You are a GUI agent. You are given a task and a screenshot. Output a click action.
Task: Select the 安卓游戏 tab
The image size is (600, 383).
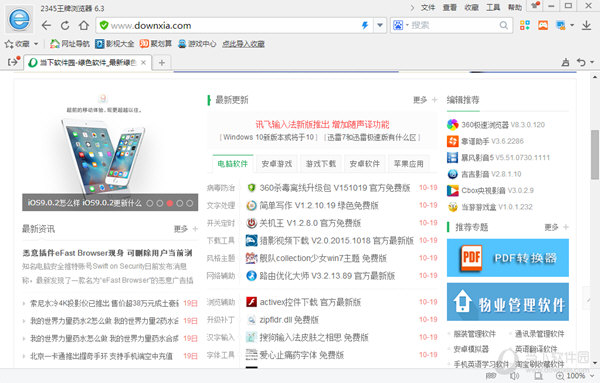pos(277,164)
